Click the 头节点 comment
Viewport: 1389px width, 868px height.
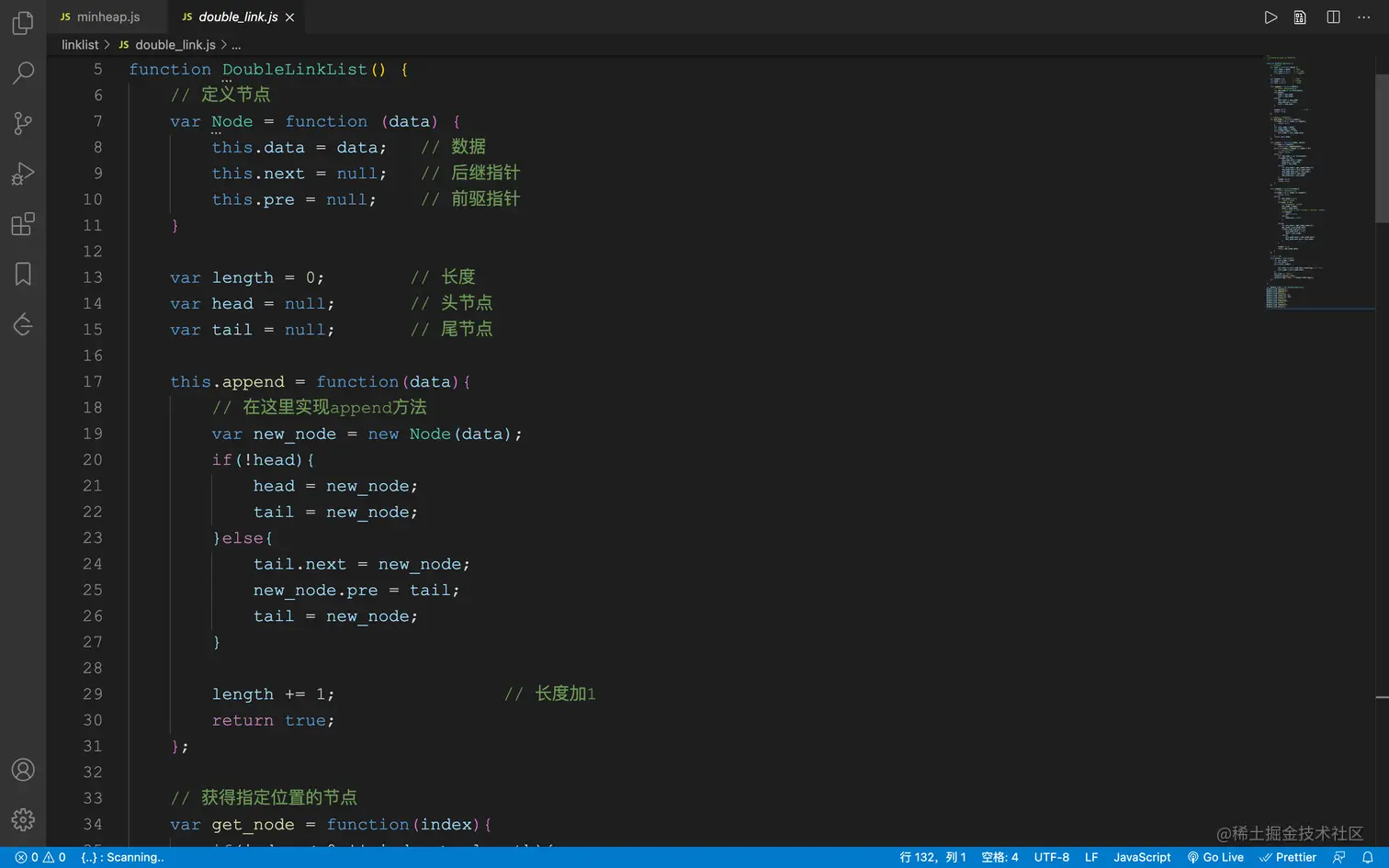point(452,303)
